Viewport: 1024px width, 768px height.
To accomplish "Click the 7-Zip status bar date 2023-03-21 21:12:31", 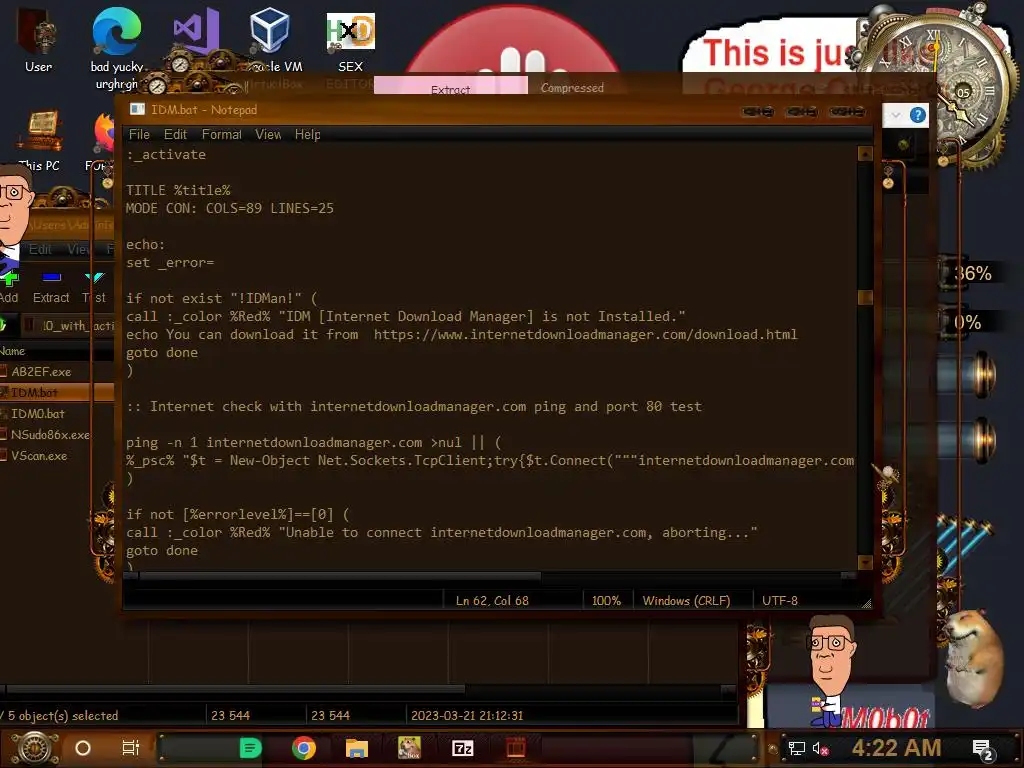I will (x=467, y=716).
